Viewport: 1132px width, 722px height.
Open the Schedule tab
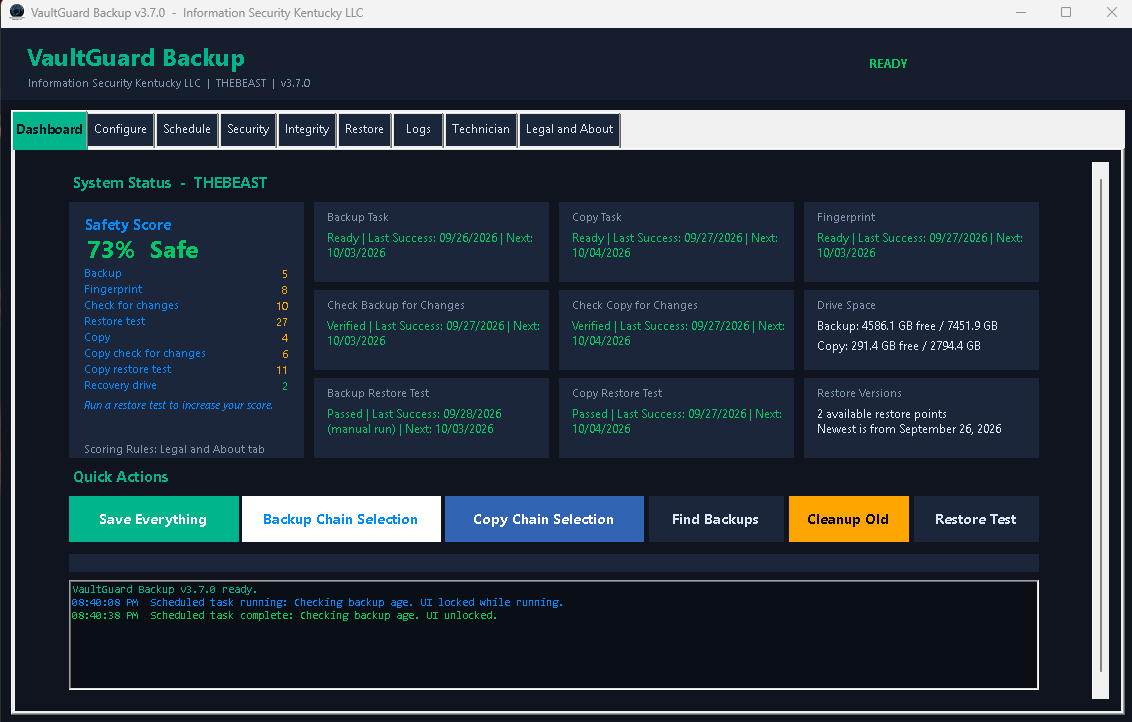(x=187, y=130)
